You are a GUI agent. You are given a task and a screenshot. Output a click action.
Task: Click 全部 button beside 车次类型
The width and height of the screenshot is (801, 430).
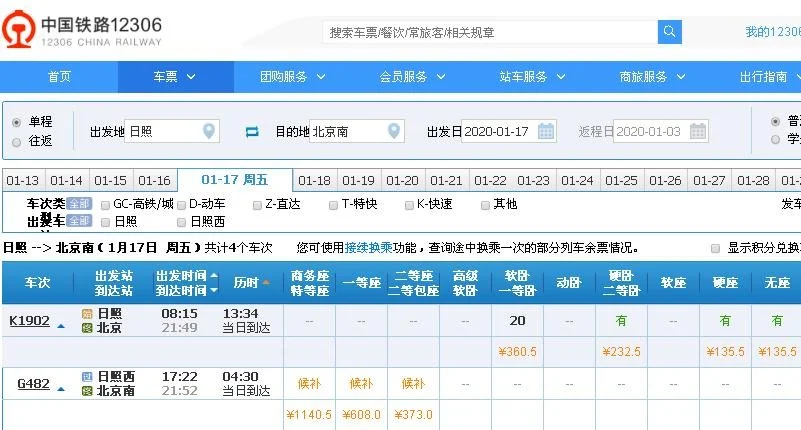(79, 204)
